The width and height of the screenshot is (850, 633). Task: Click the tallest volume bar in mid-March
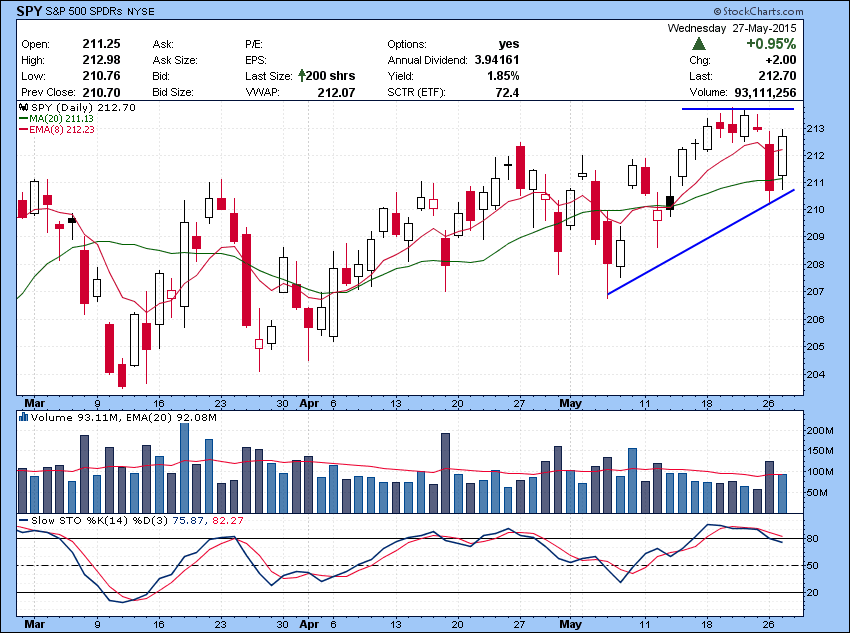(x=184, y=468)
